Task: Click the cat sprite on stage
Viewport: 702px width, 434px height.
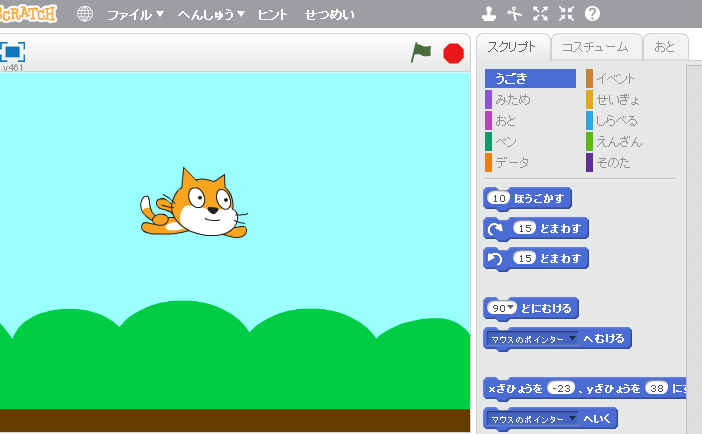Action: pos(194,203)
